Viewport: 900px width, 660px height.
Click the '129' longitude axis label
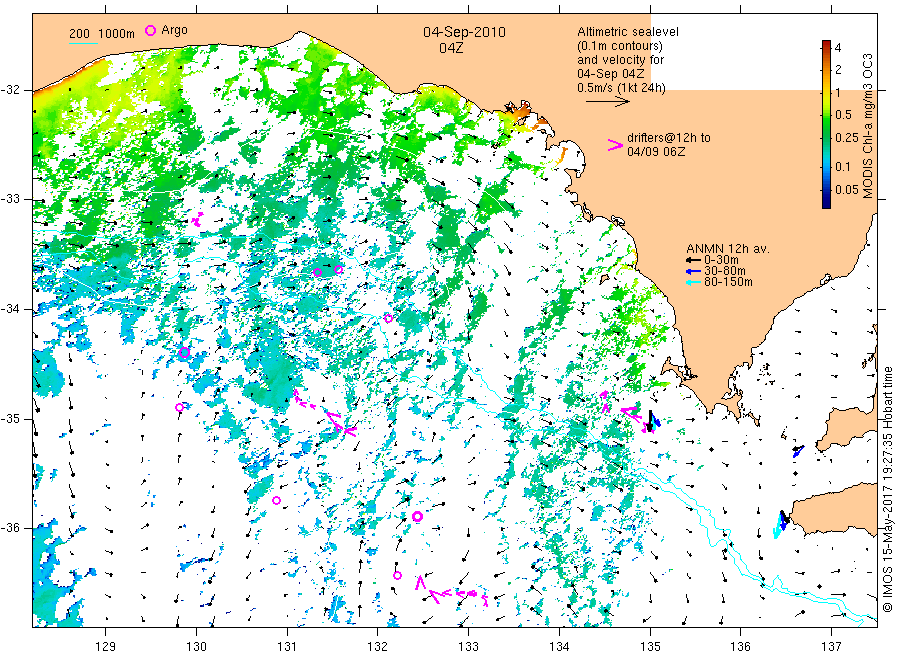click(106, 647)
